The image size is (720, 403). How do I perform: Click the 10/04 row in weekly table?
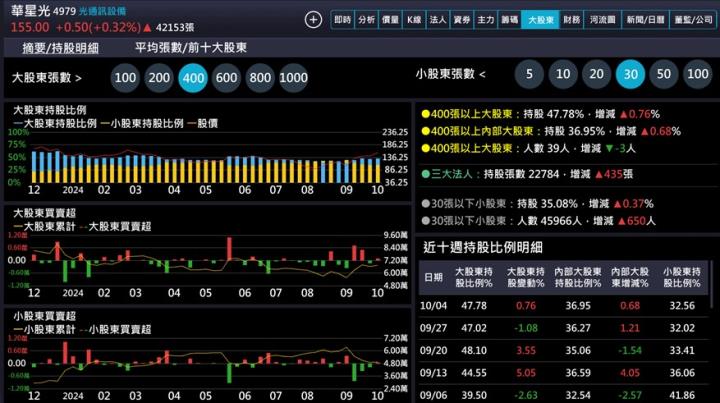(x=565, y=306)
